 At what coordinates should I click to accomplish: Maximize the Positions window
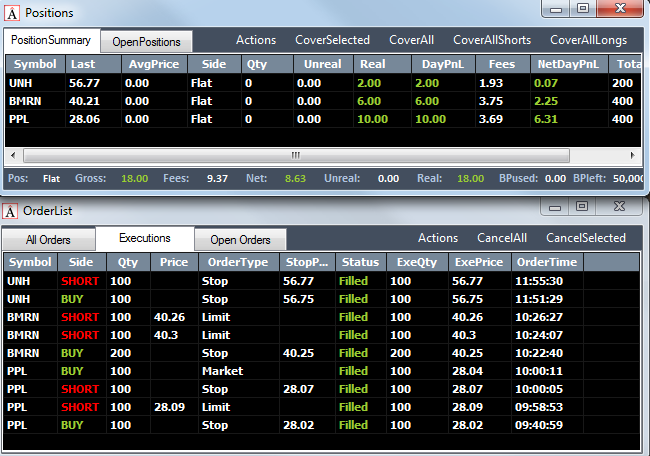[x=582, y=8]
